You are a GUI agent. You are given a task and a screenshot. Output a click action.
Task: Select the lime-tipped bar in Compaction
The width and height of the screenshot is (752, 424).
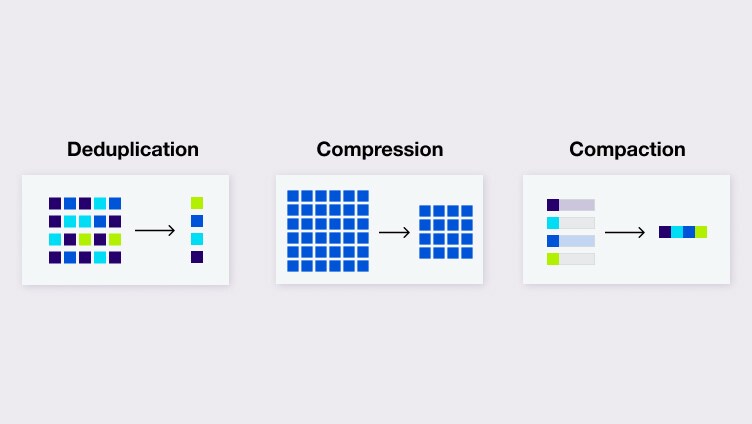click(x=570, y=259)
